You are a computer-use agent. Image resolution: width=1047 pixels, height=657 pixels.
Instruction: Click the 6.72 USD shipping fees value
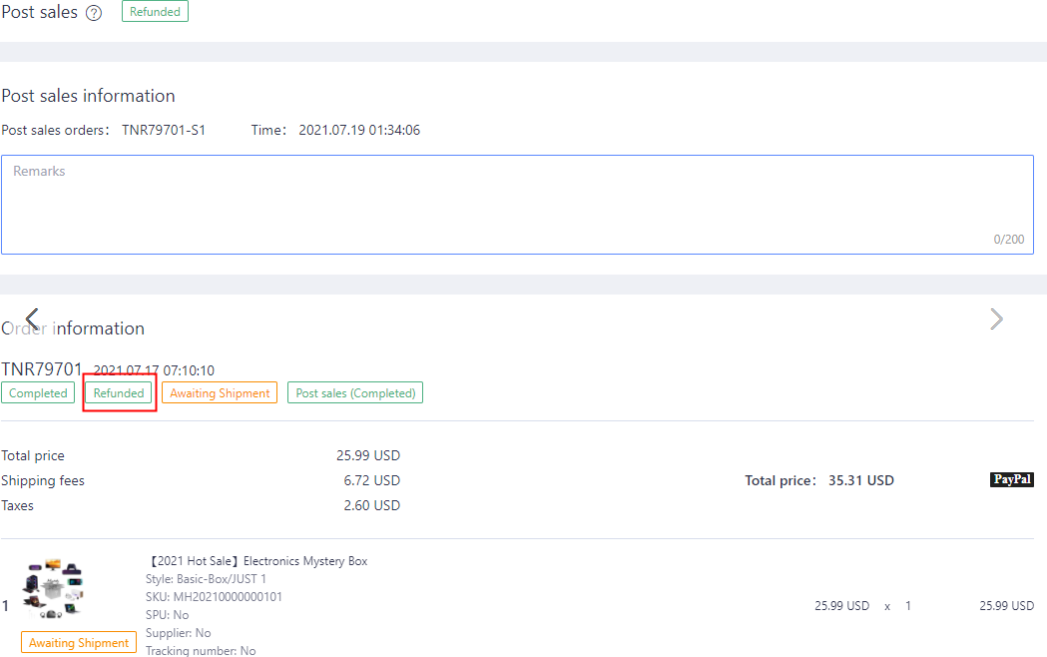click(x=371, y=481)
